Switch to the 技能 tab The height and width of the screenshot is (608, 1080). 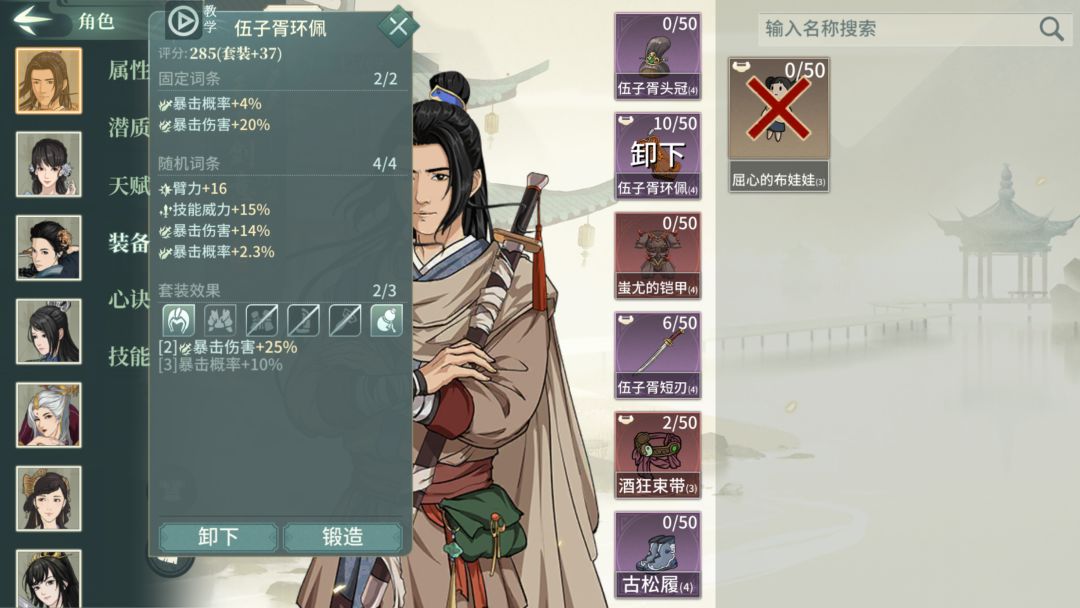click(129, 356)
